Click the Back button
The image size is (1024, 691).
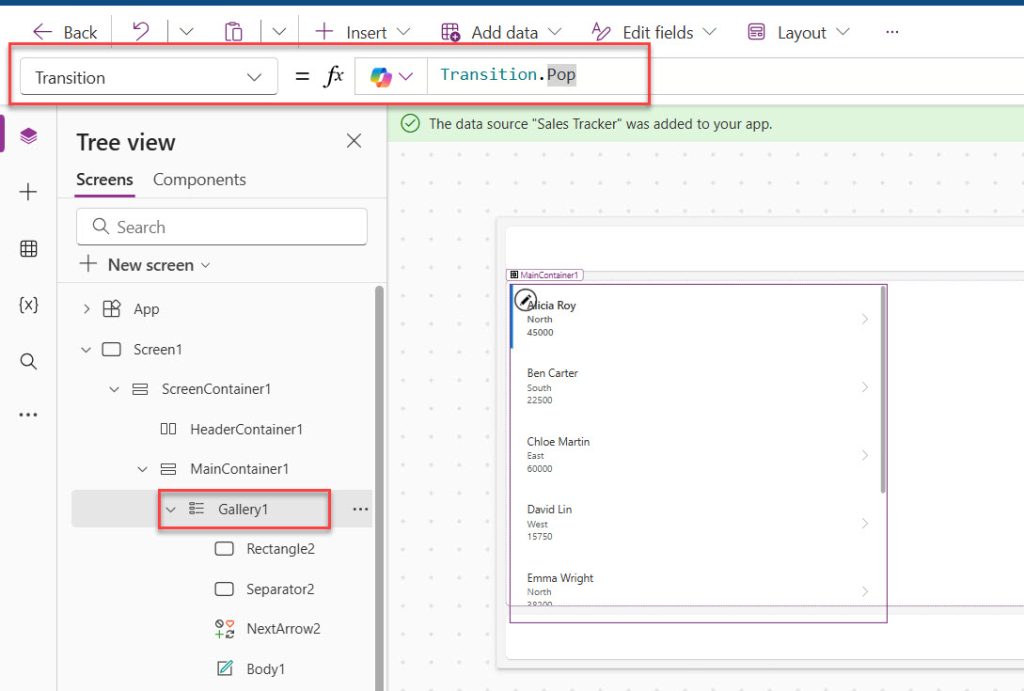coord(65,32)
